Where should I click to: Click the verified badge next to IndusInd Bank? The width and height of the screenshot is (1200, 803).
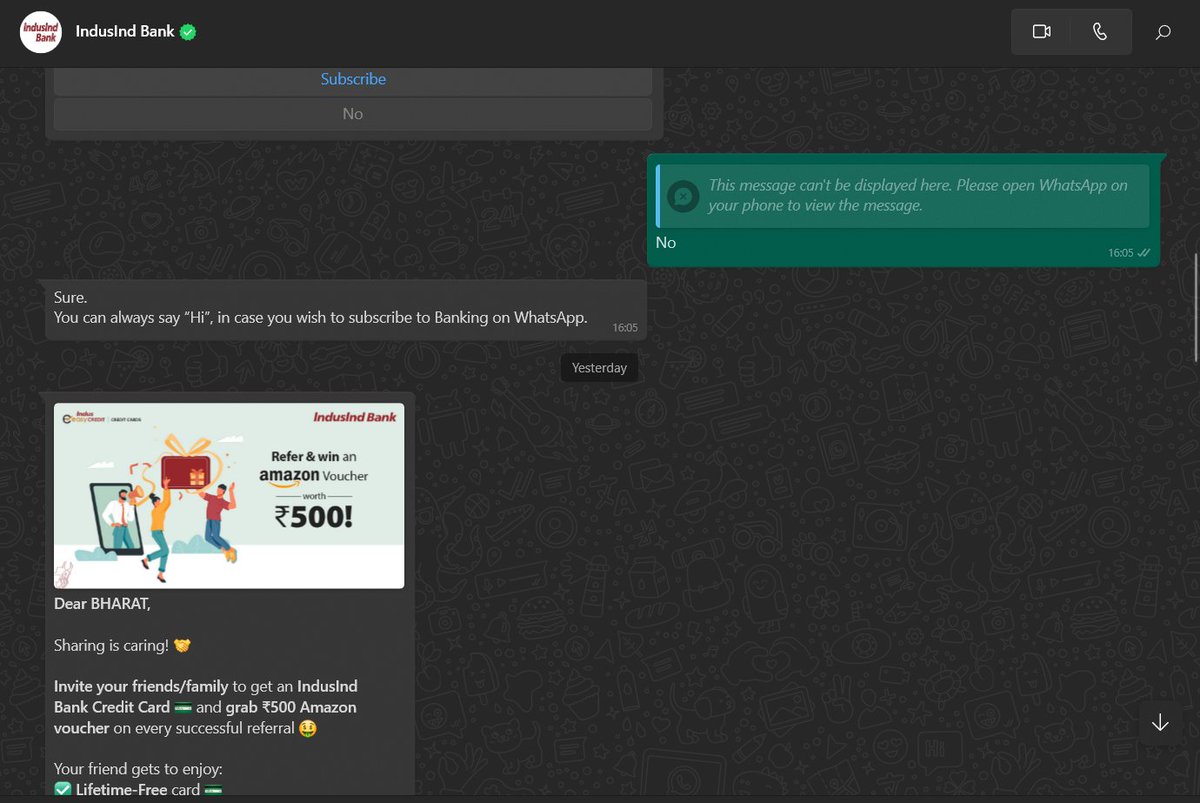(x=188, y=32)
